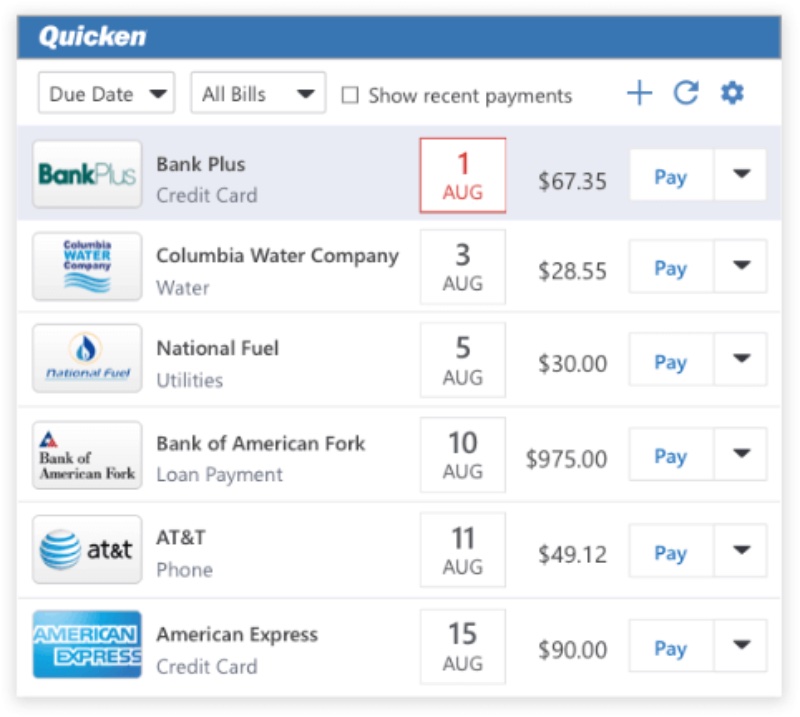
Task: Enable Show recent payments checkbox
Action: tap(350, 95)
